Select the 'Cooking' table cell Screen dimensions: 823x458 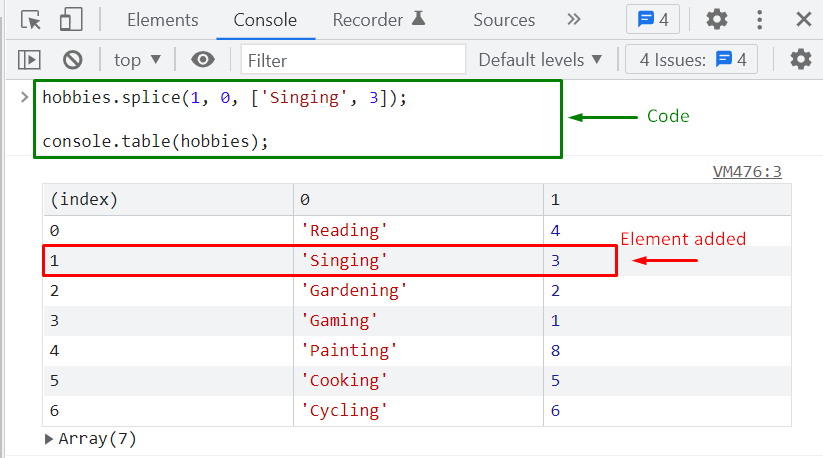coord(418,380)
